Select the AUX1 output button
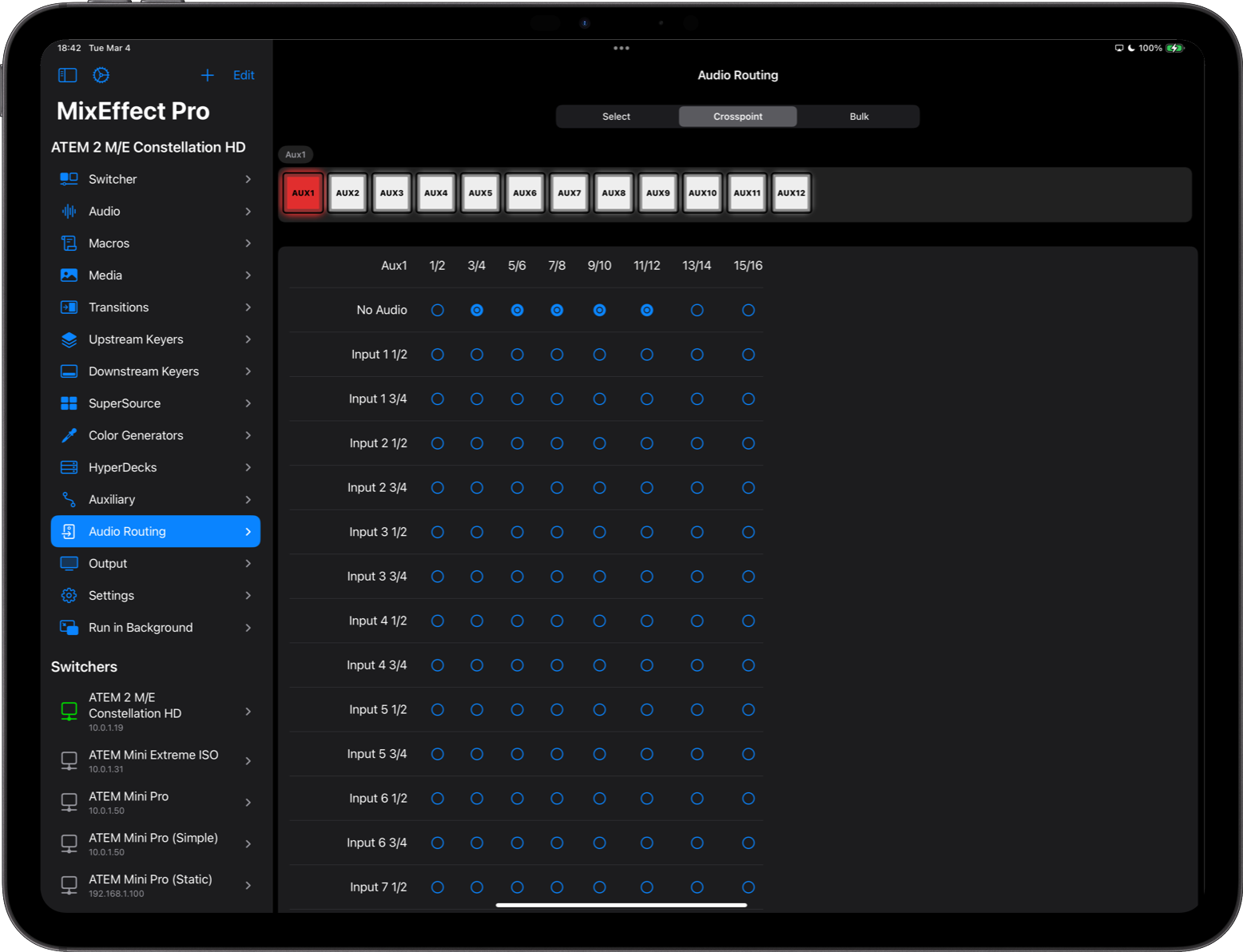This screenshot has width=1243, height=952. click(x=304, y=193)
